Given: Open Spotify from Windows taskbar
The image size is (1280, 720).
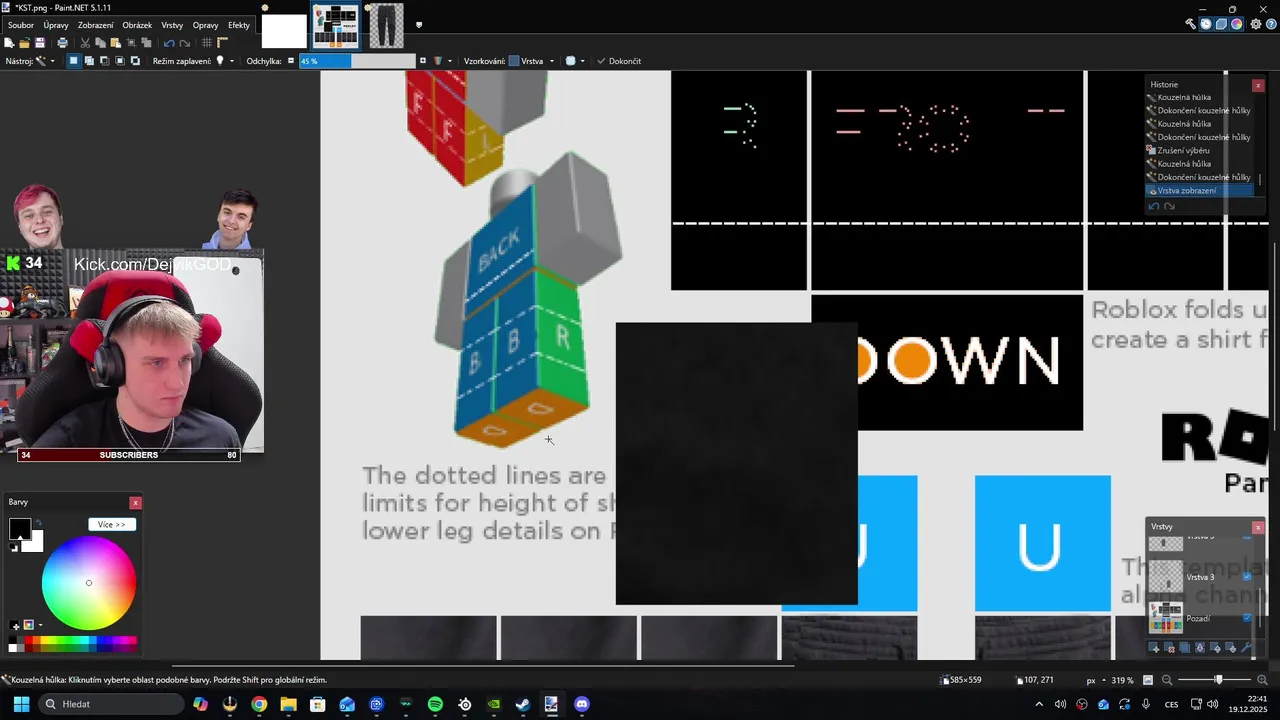Looking at the screenshot, I should (x=435, y=704).
